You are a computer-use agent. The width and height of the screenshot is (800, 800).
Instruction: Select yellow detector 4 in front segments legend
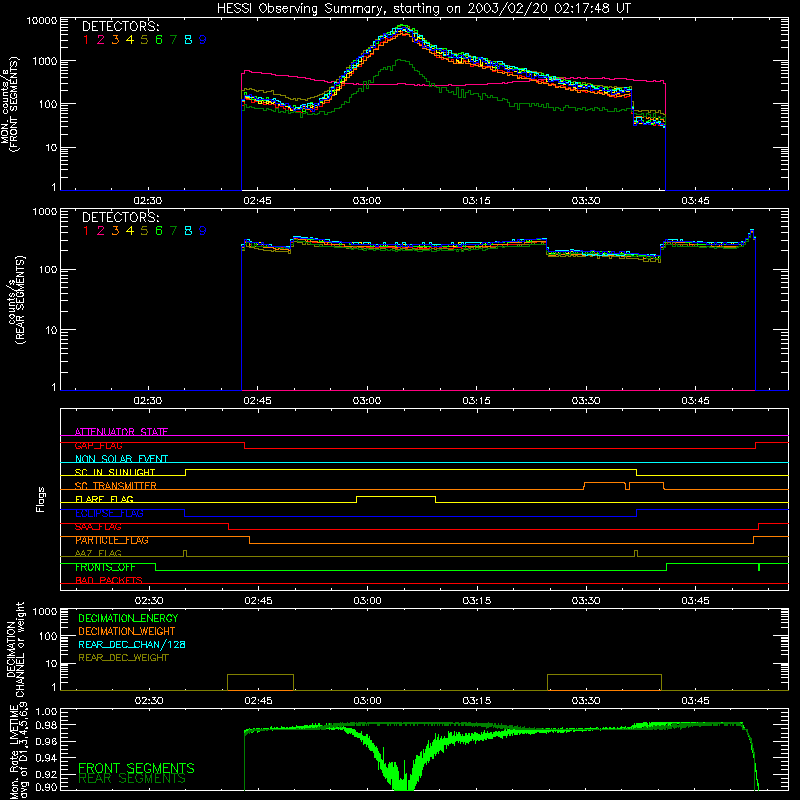coord(130,40)
